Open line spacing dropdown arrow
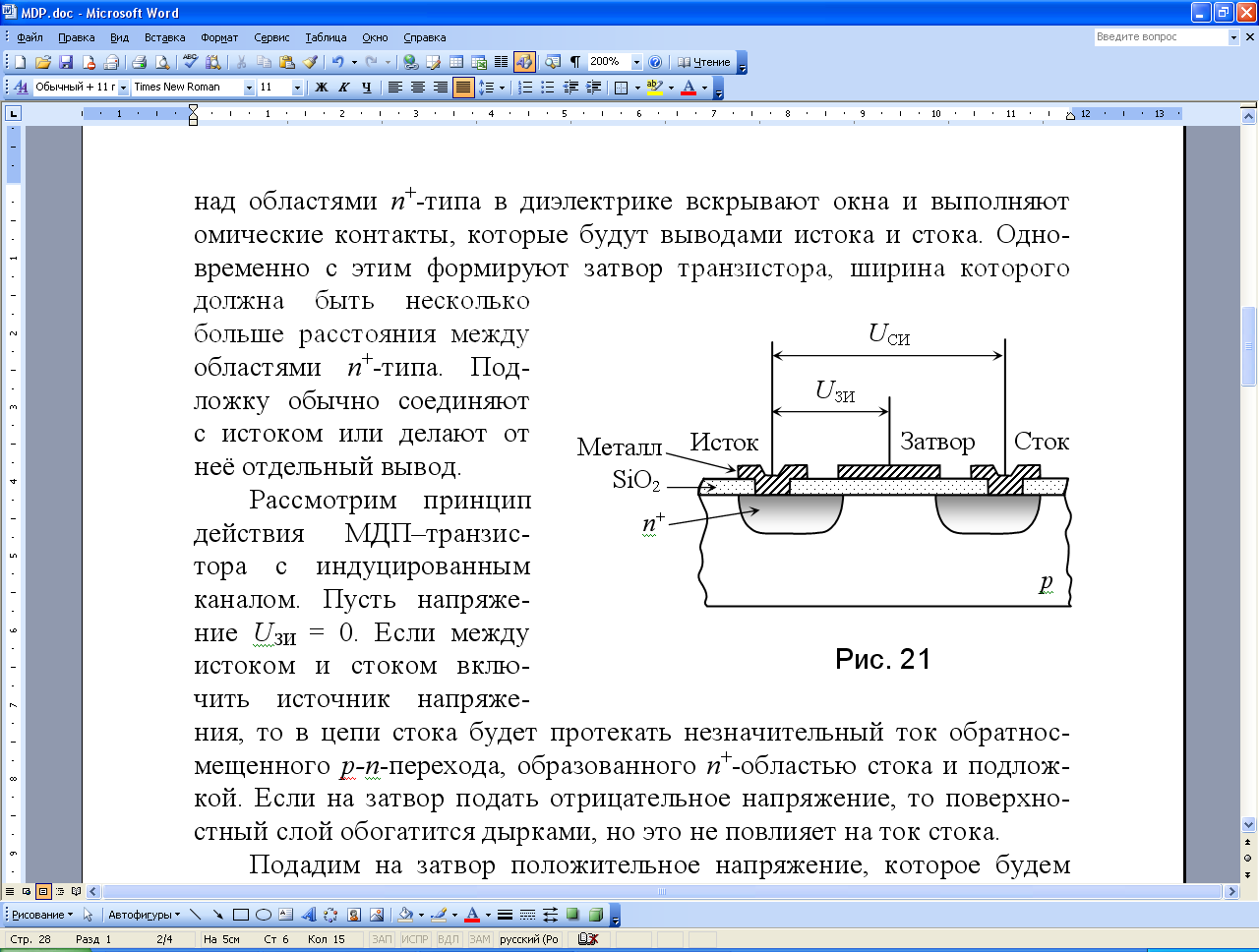1259x952 pixels. point(501,88)
